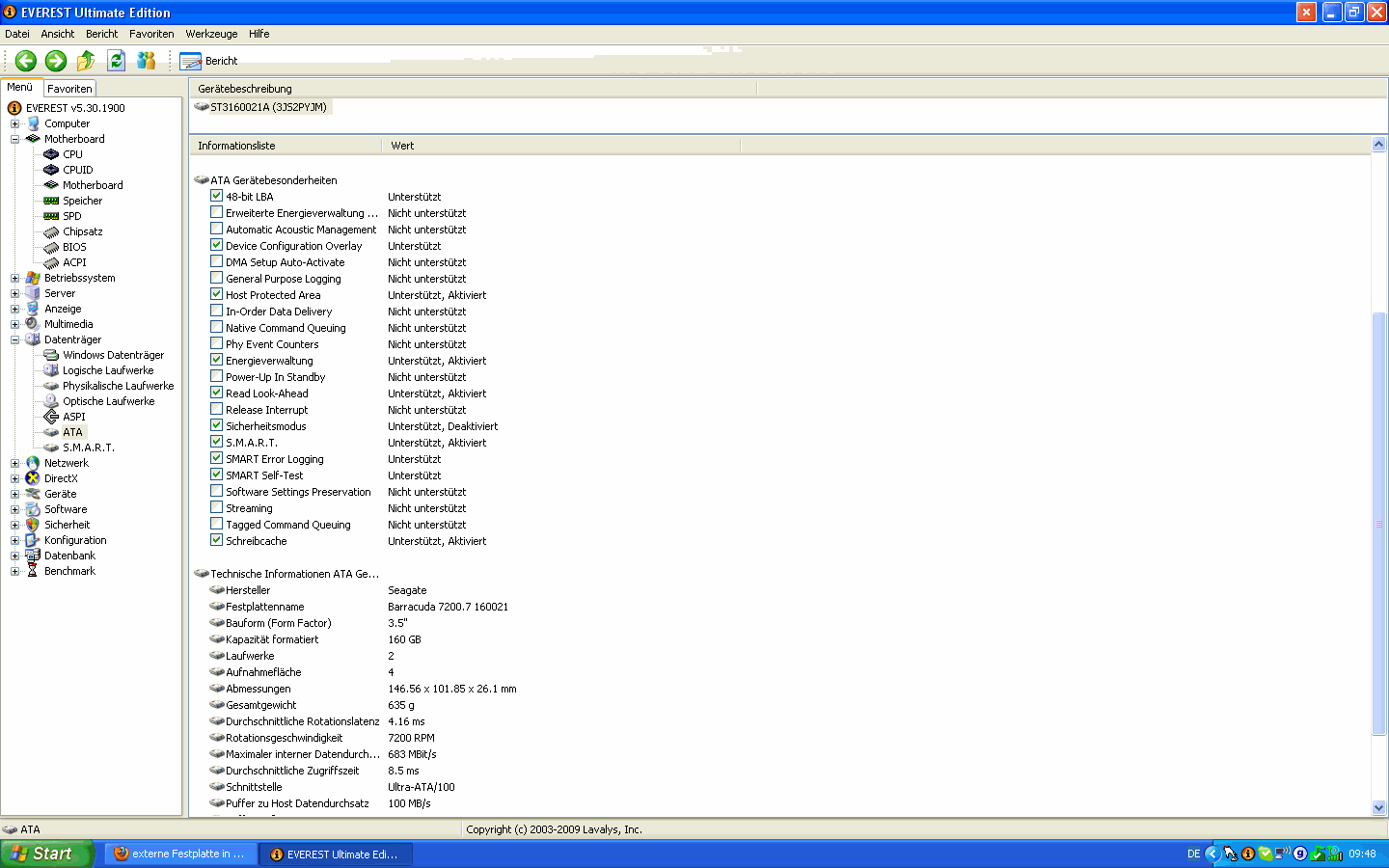Click the scroll down arrow of info list
Viewport: 1389px width, 868px height.
(1378, 807)
